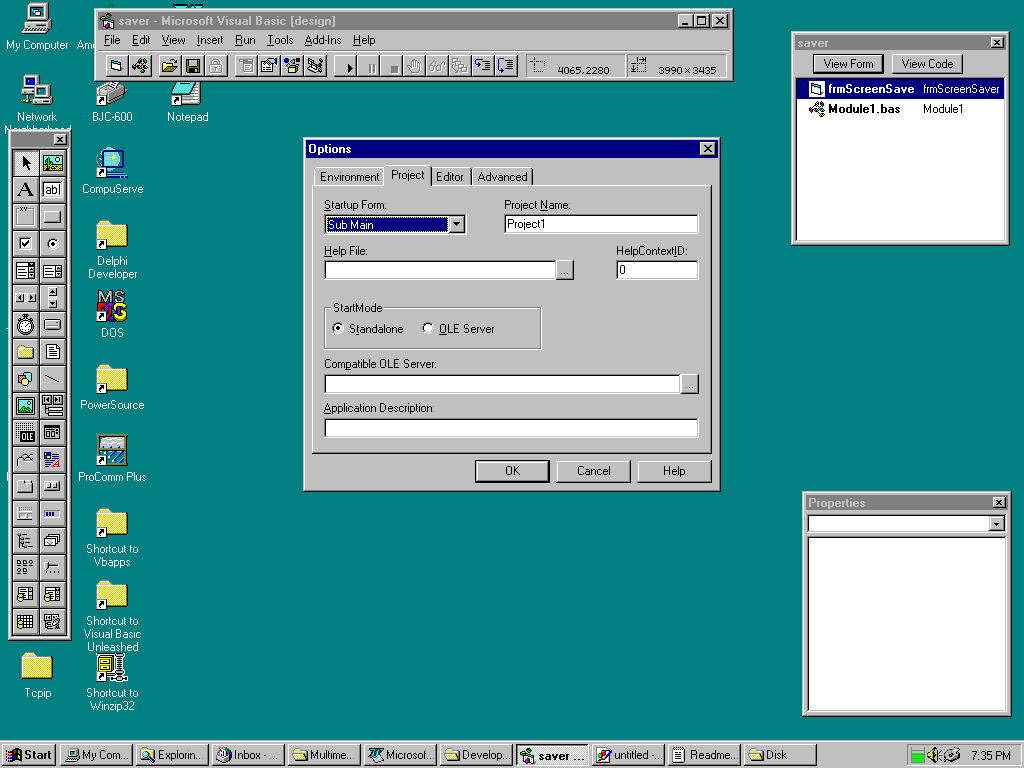Image resolution: width=1024 pixels, height=768 pixels.
Task: Select Module1.bas in the project window
Action: pos(863,109)
